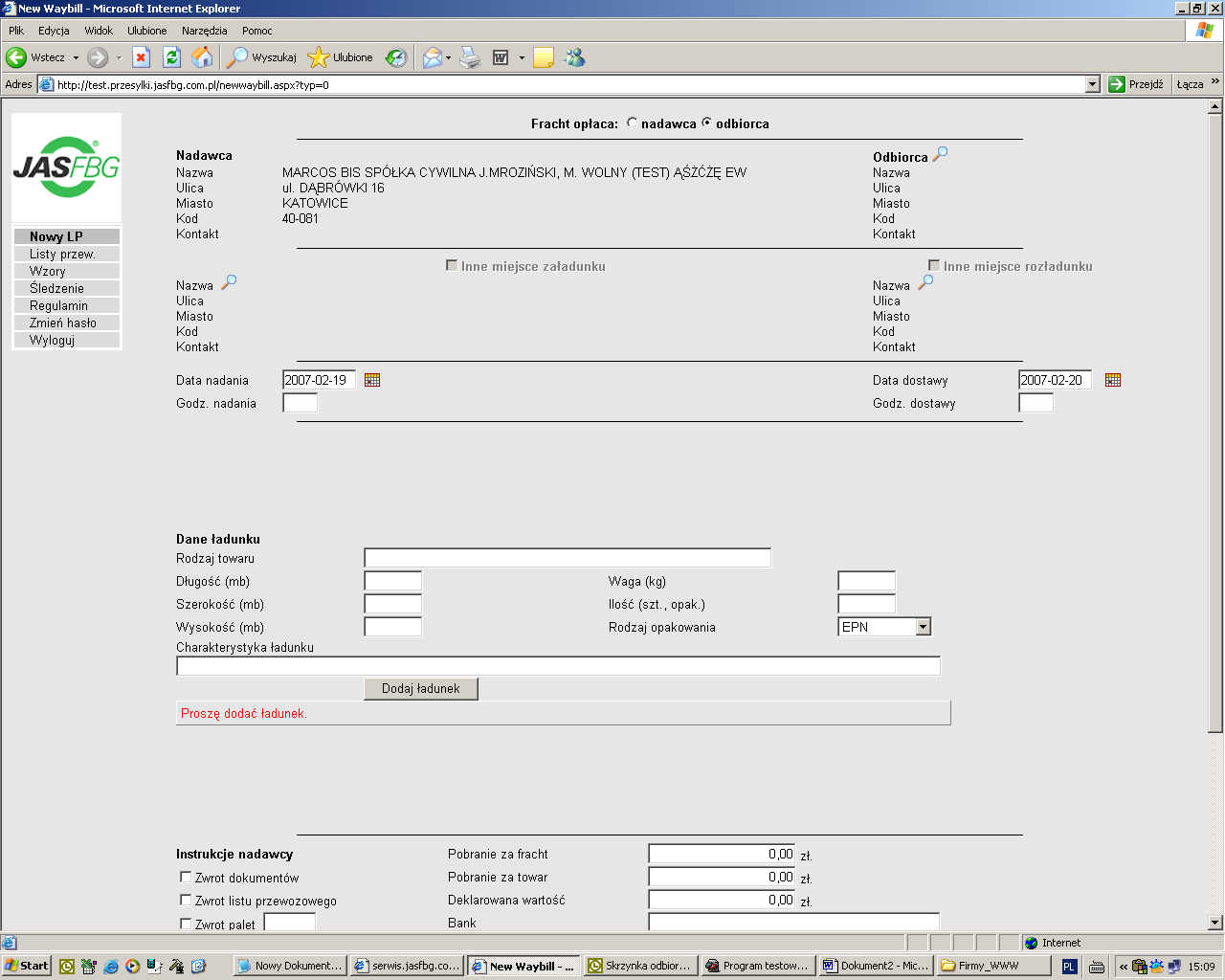This screenshot has height=980, width=1225.
Task: Open Ulubione favorites star
Action: coord(341,57)
